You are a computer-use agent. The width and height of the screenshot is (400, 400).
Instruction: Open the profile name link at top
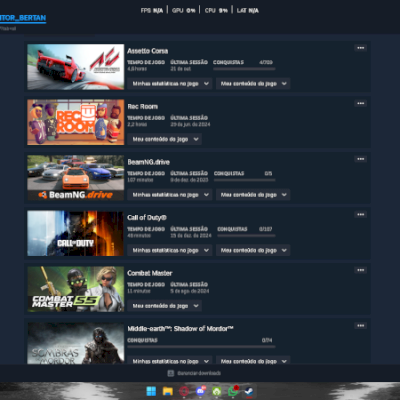point(23,18)
